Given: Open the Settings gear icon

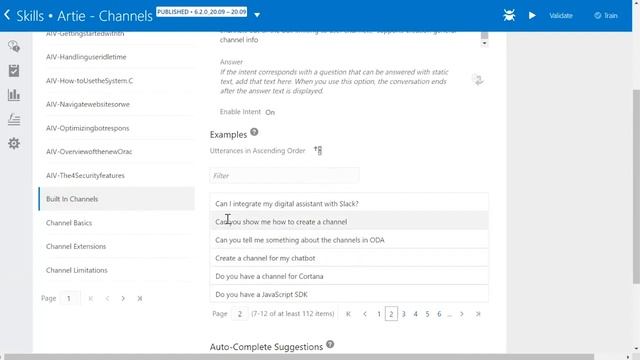Looking at the screenshot, I should (14, 143).
